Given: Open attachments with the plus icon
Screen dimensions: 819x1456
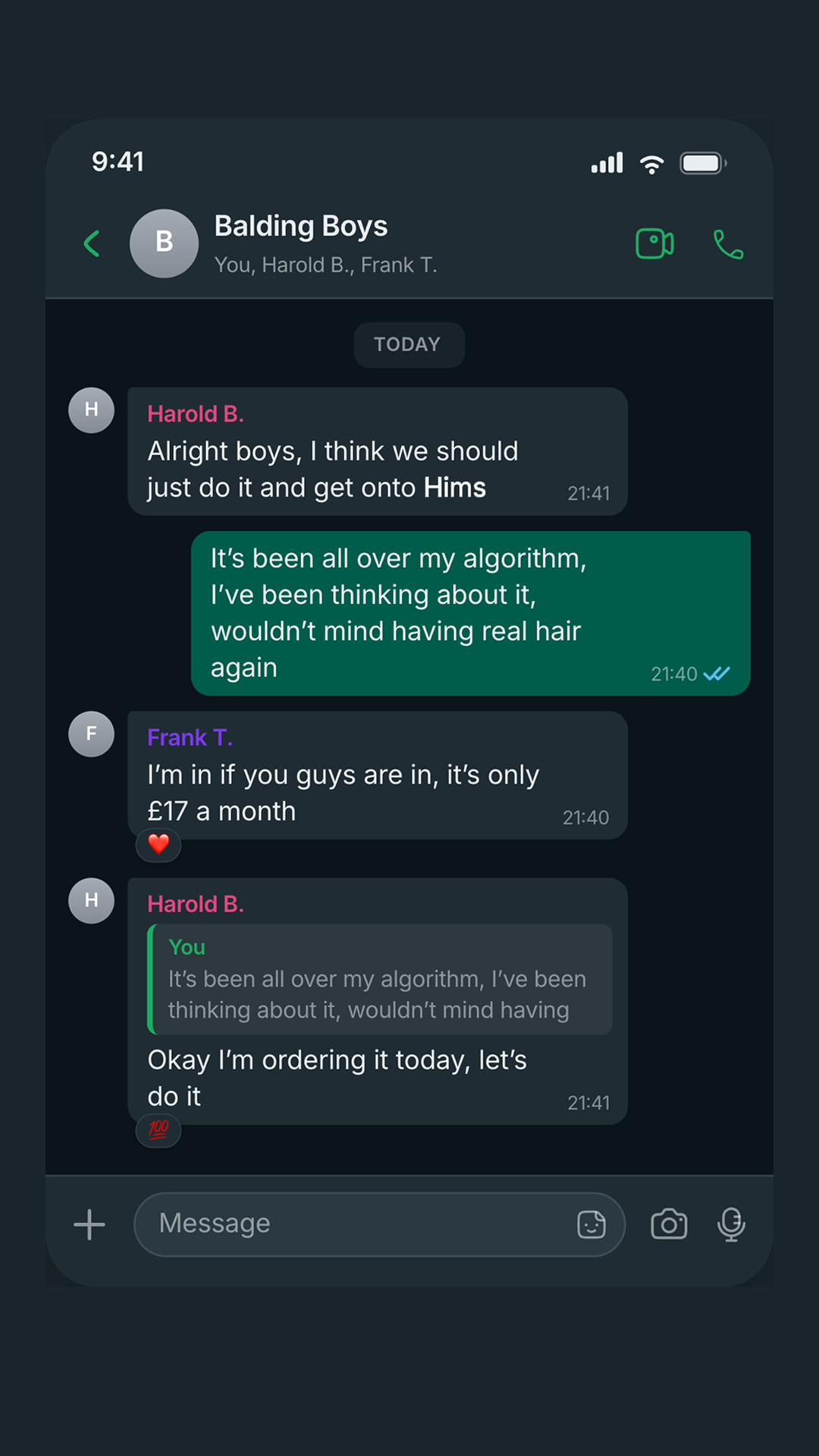Looking at the screenshot, I should 89,1224.
